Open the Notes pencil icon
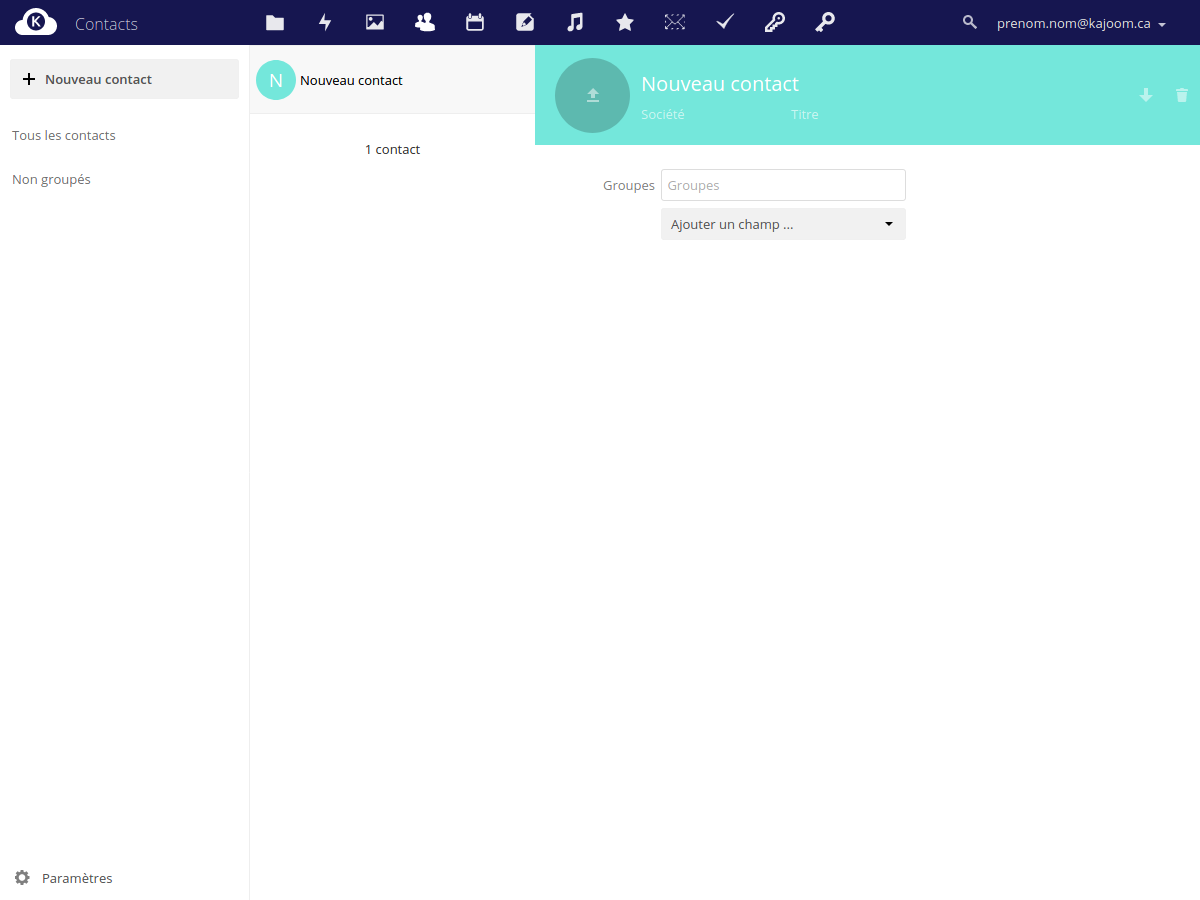The image size is (1200, 900). click(x=525, y=22)
